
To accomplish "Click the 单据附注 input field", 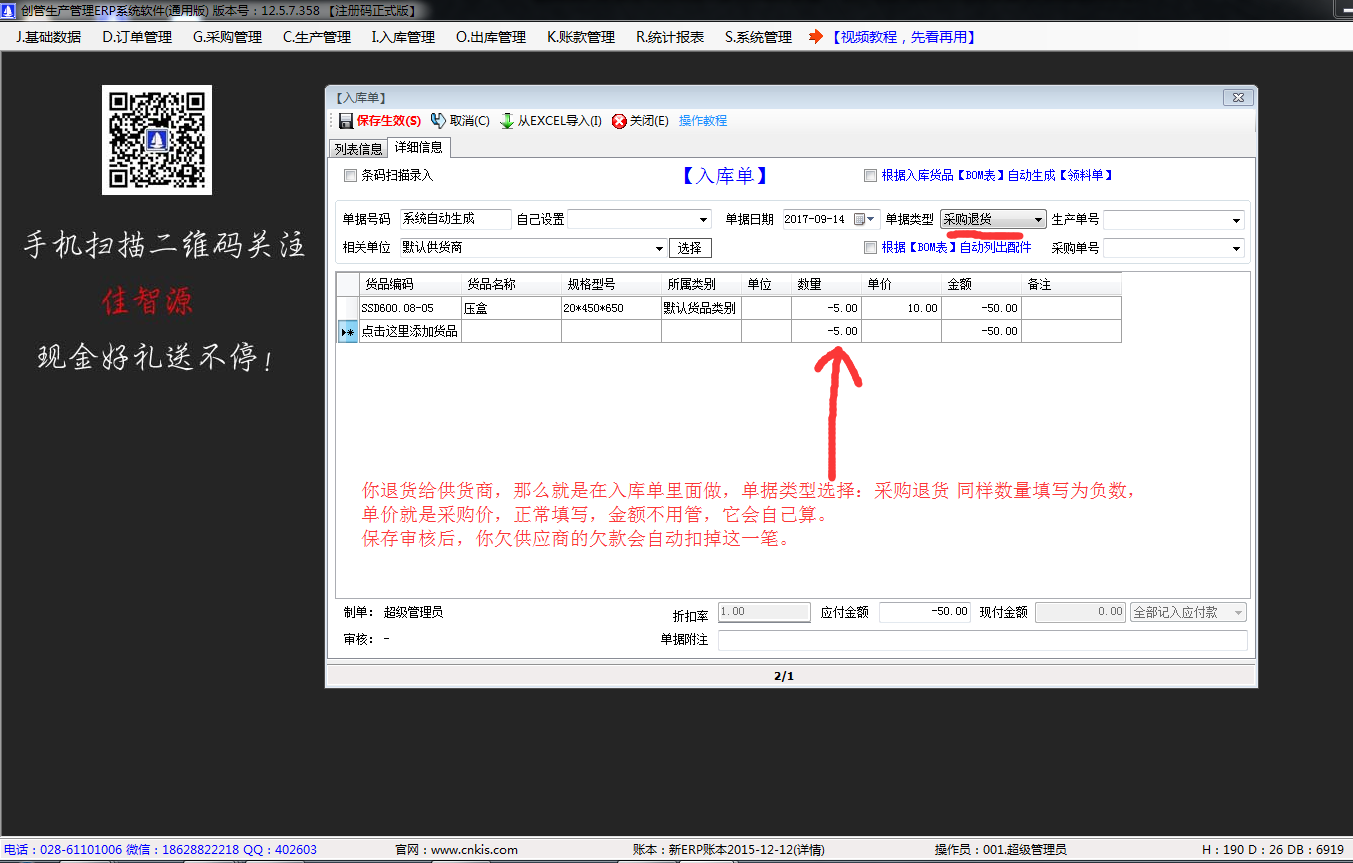I will pyautogui.click(x=982, y=640).
